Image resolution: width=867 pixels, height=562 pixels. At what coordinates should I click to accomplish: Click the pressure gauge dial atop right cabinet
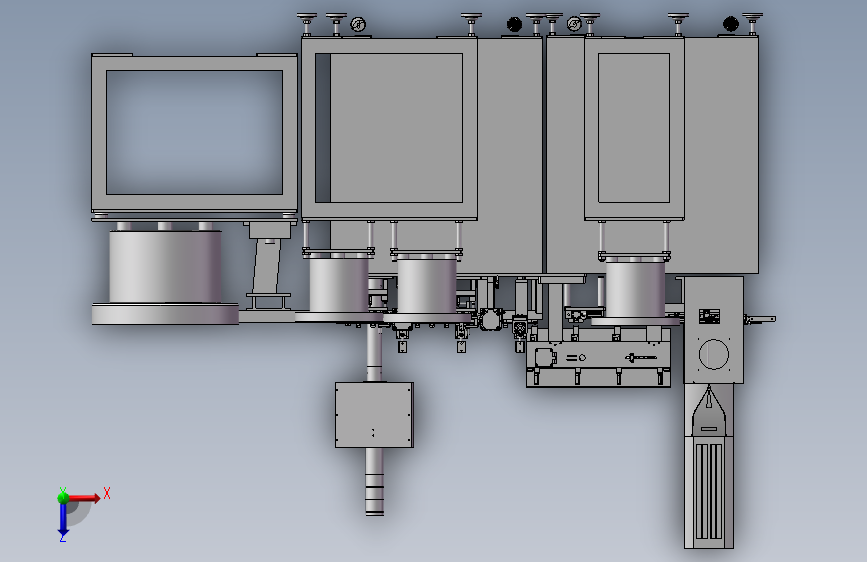[574, 24]
